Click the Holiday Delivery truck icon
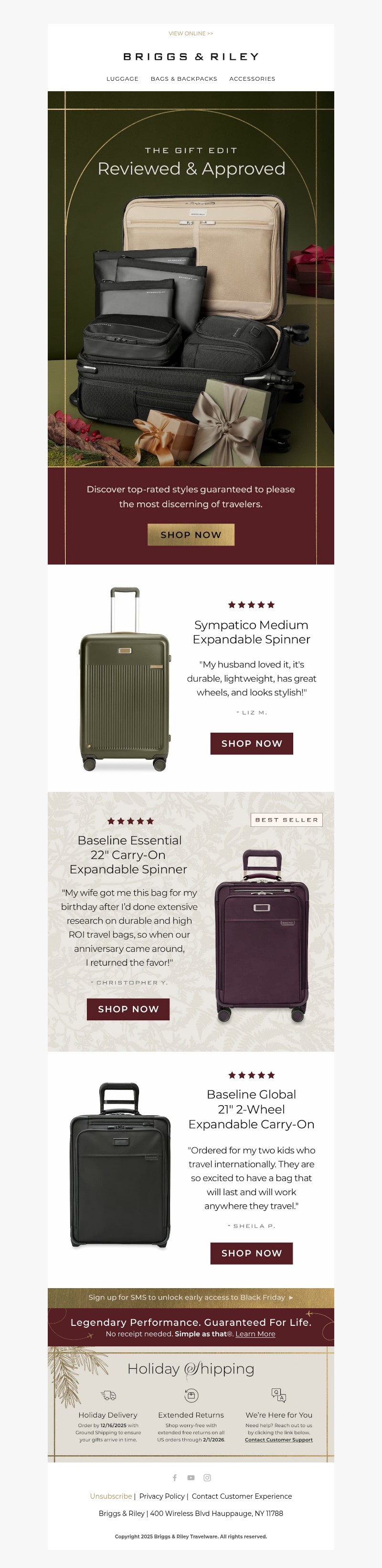382x1568 pixels. (x=108, y=1395)
